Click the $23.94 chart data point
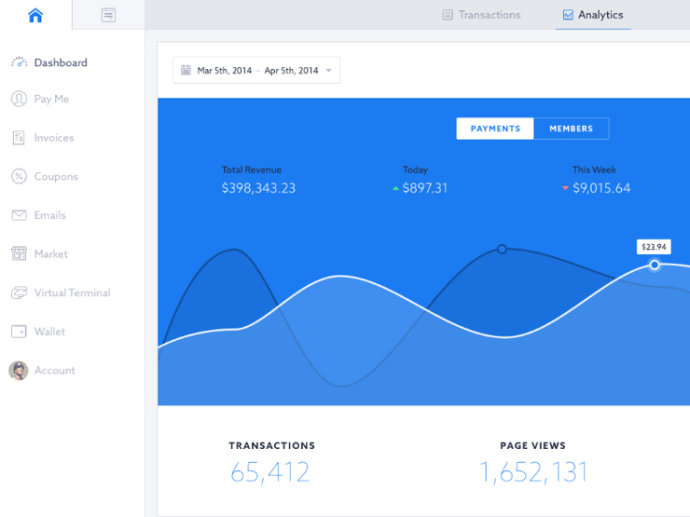The image size is (690, 517). pos(655,265)
